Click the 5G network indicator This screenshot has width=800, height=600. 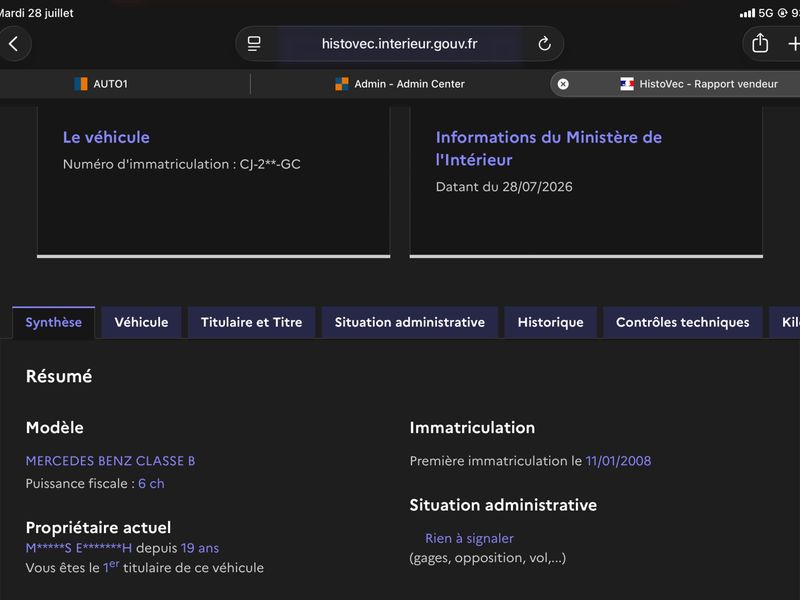[766, 13]
